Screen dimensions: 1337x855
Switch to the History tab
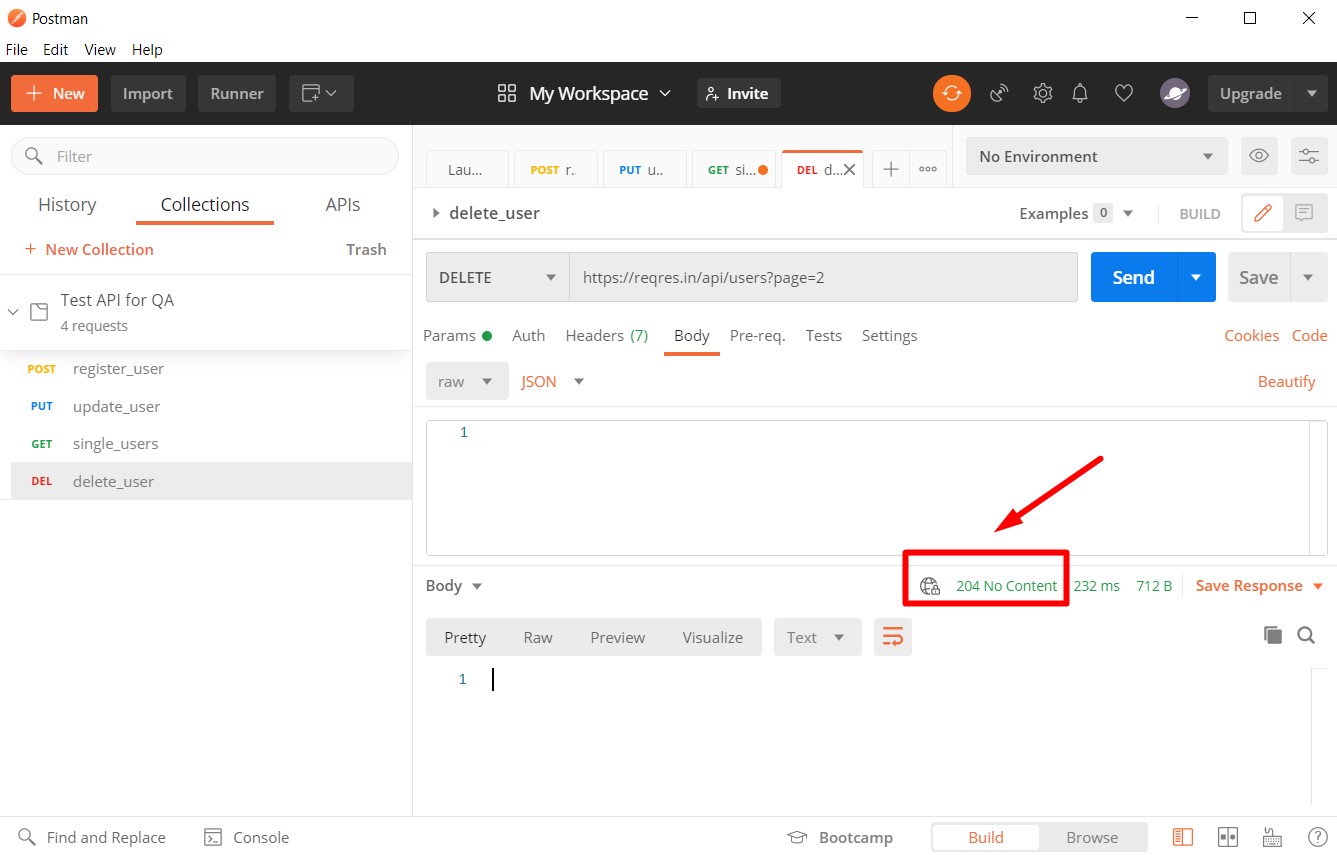click(67, 204)
